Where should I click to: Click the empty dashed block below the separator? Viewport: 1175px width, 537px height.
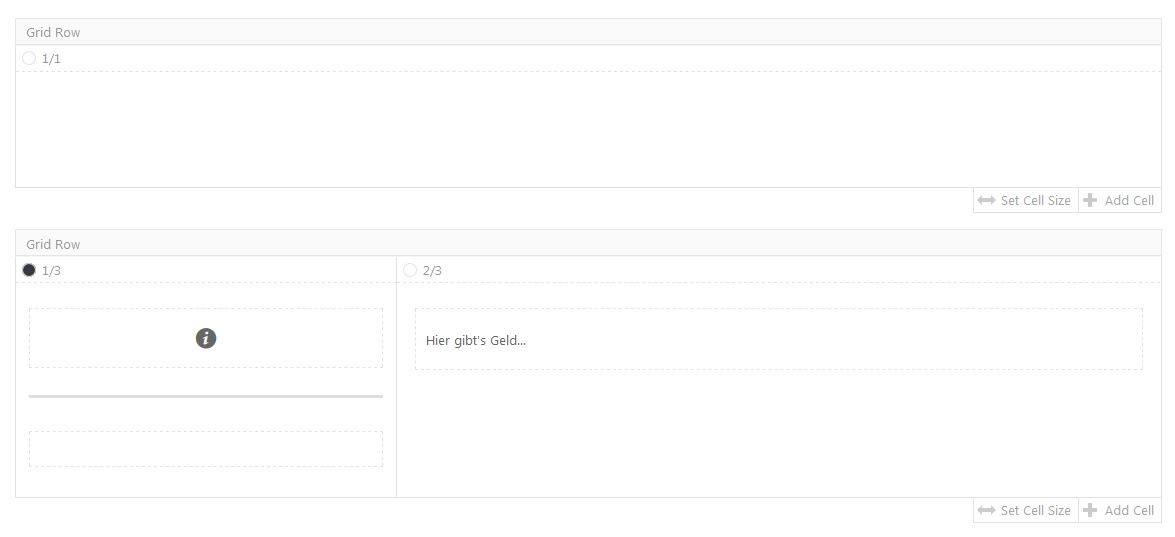pyautogui.click(x=206, y=449)
